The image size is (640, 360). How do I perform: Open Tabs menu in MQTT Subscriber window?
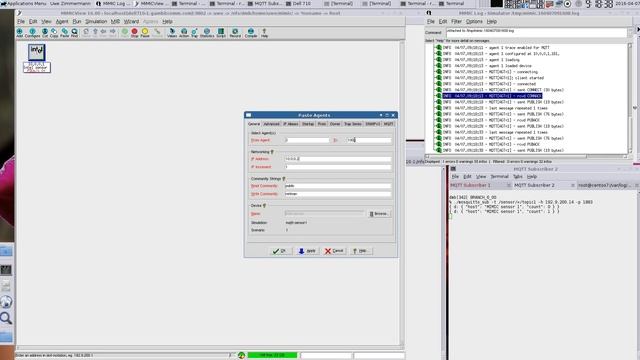point(518,177)
